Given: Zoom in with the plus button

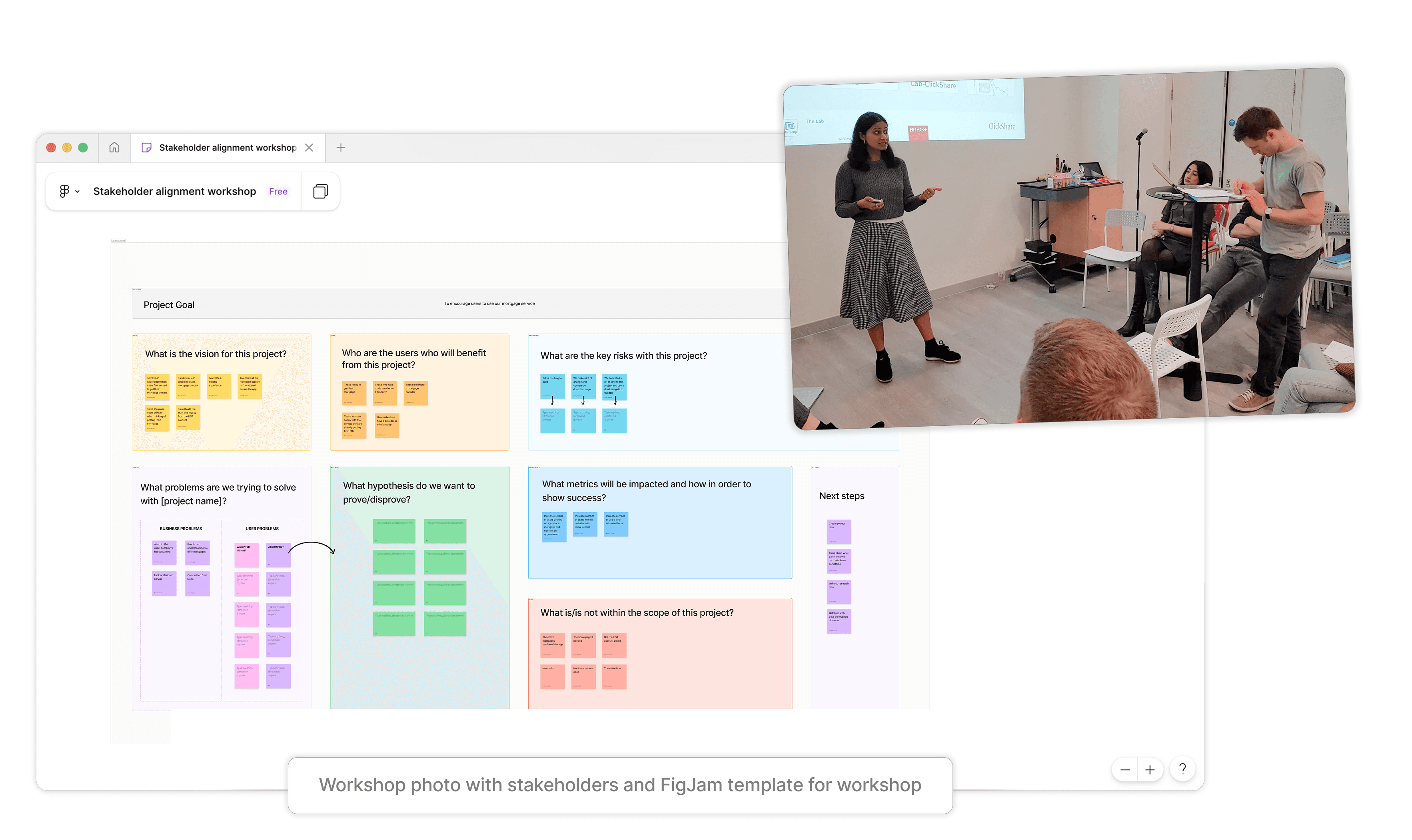Looking at the screenshot, I should click(1150, 770).
